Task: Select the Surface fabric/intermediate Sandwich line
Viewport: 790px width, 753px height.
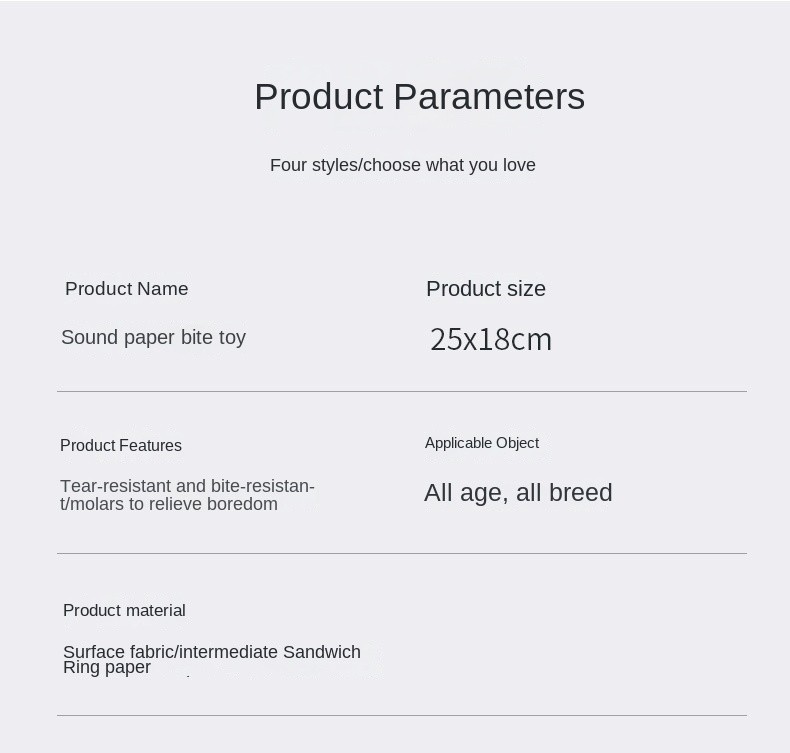Action: click(212, 651)
